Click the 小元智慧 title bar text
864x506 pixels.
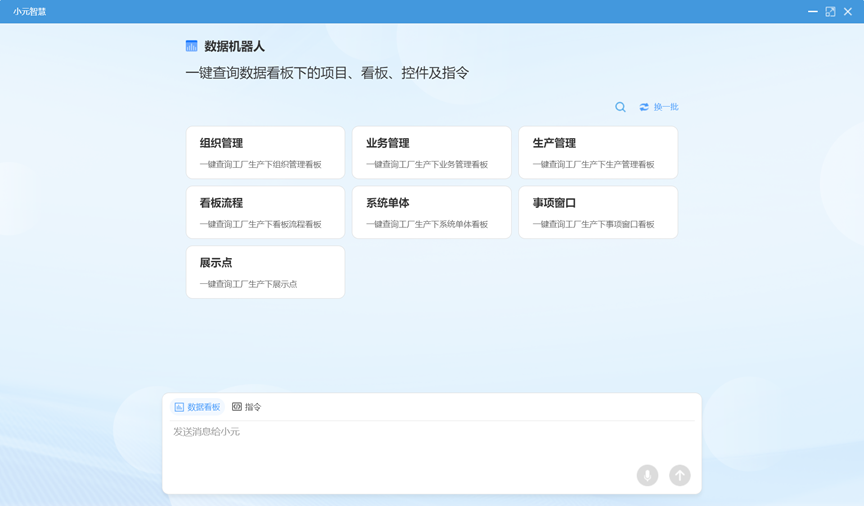point(29,12)
